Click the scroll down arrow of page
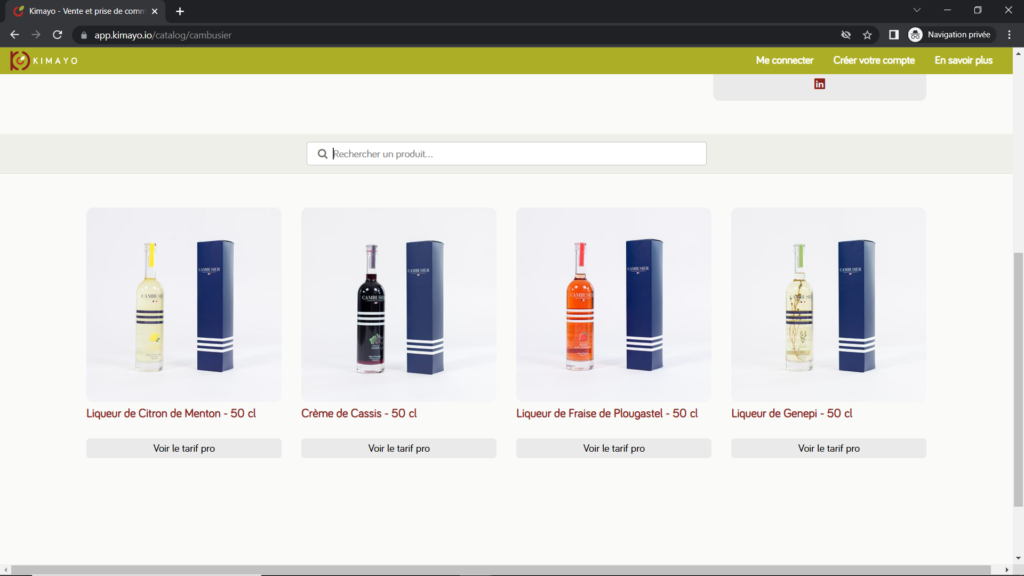 pyautogui.click(x=1018, y=558)
